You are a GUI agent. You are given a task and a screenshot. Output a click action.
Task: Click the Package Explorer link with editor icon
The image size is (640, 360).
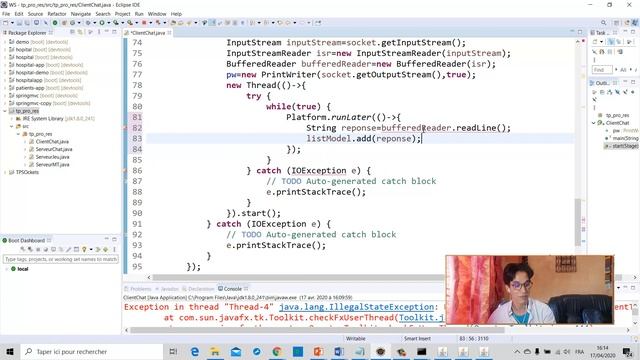tap(80, 32)
